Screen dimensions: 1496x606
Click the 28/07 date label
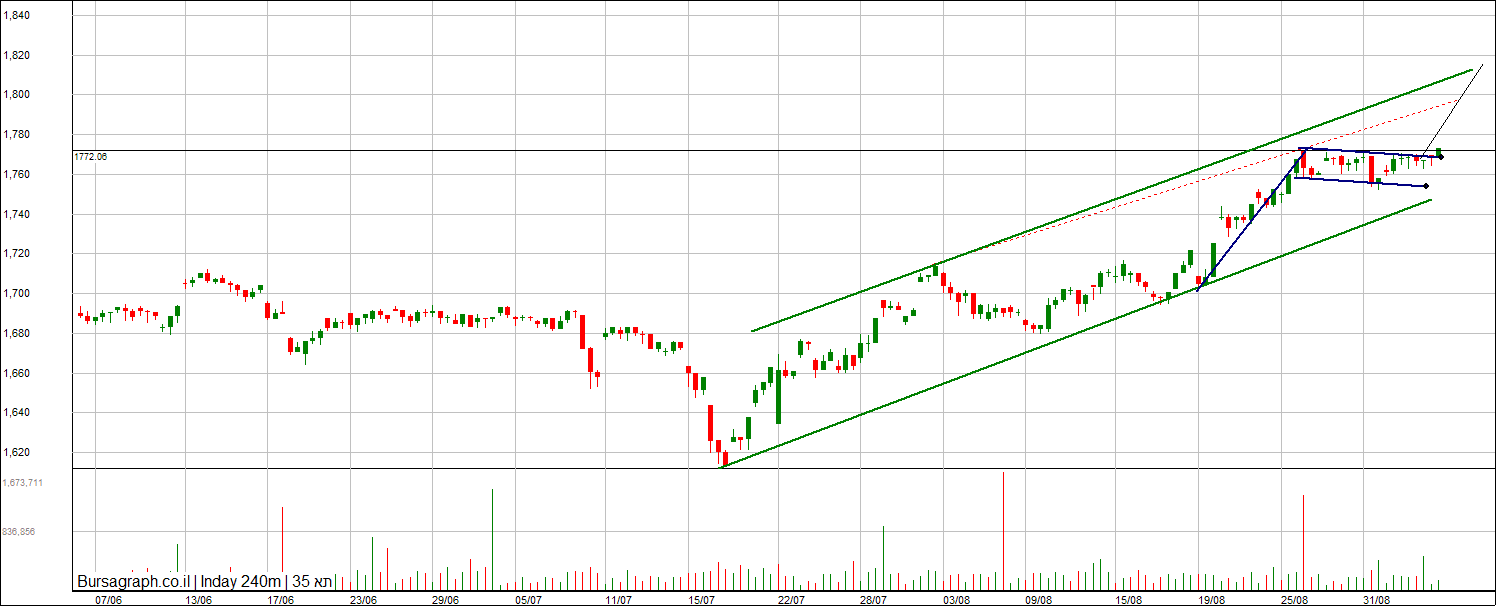(874, 600)
